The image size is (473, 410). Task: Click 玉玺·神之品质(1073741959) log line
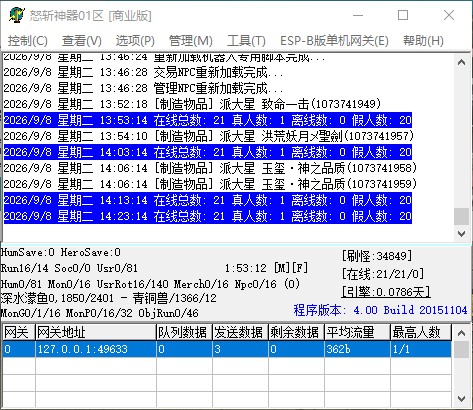click(x=210, y=184)
